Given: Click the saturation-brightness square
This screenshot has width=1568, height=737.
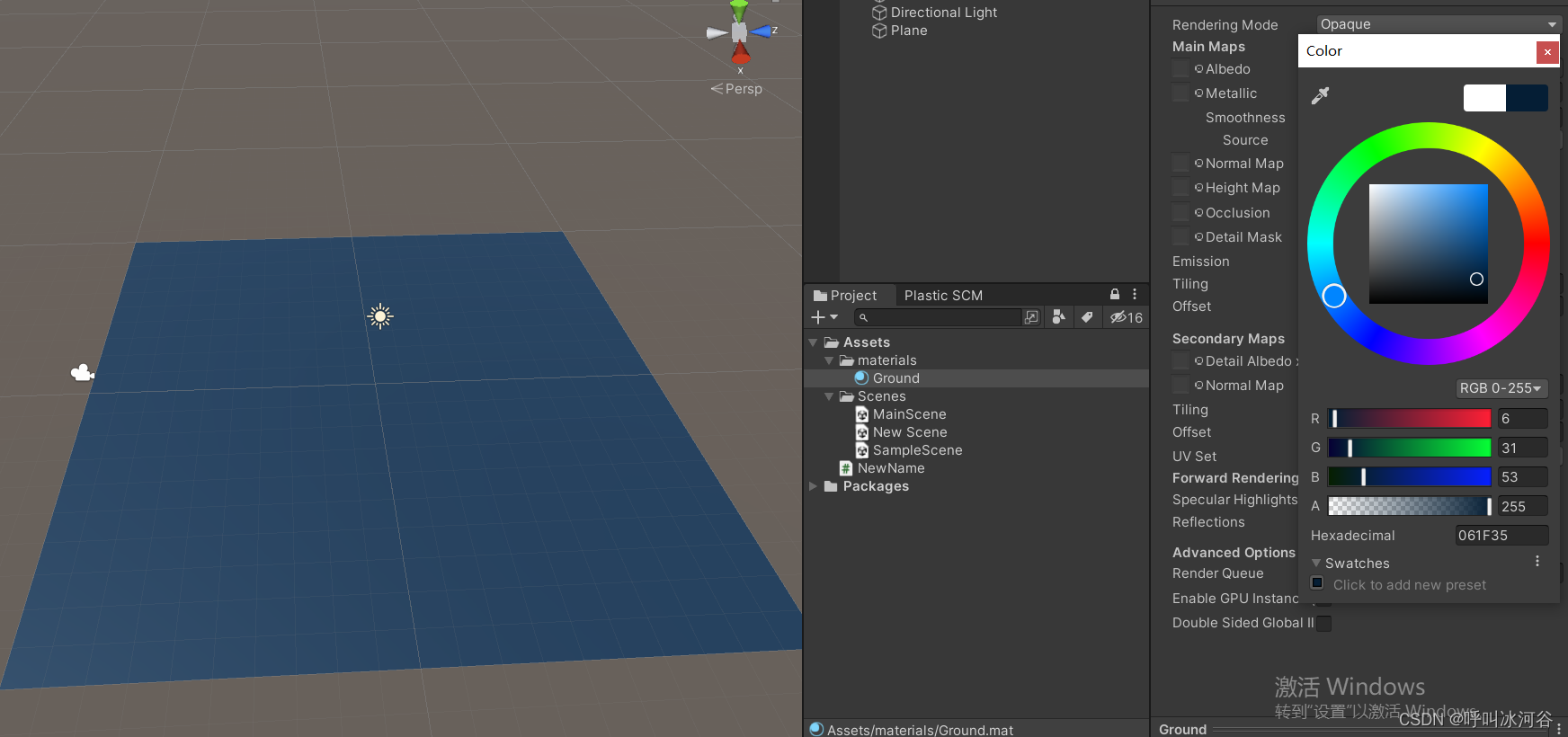Looking at the screenshot, I should point(1429,244).
